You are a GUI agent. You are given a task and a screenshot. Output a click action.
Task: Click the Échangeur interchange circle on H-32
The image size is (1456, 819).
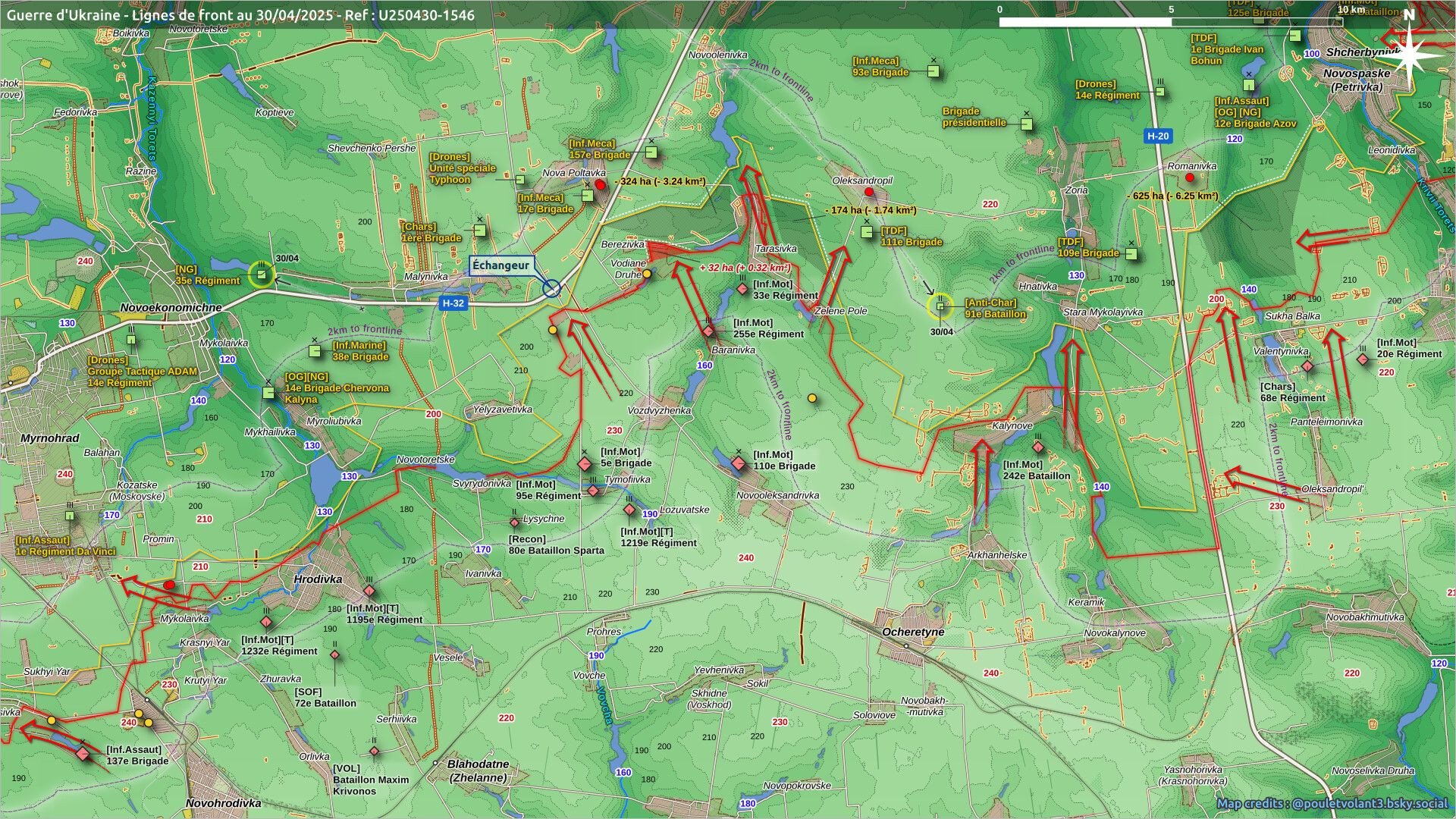coord(551,288)
